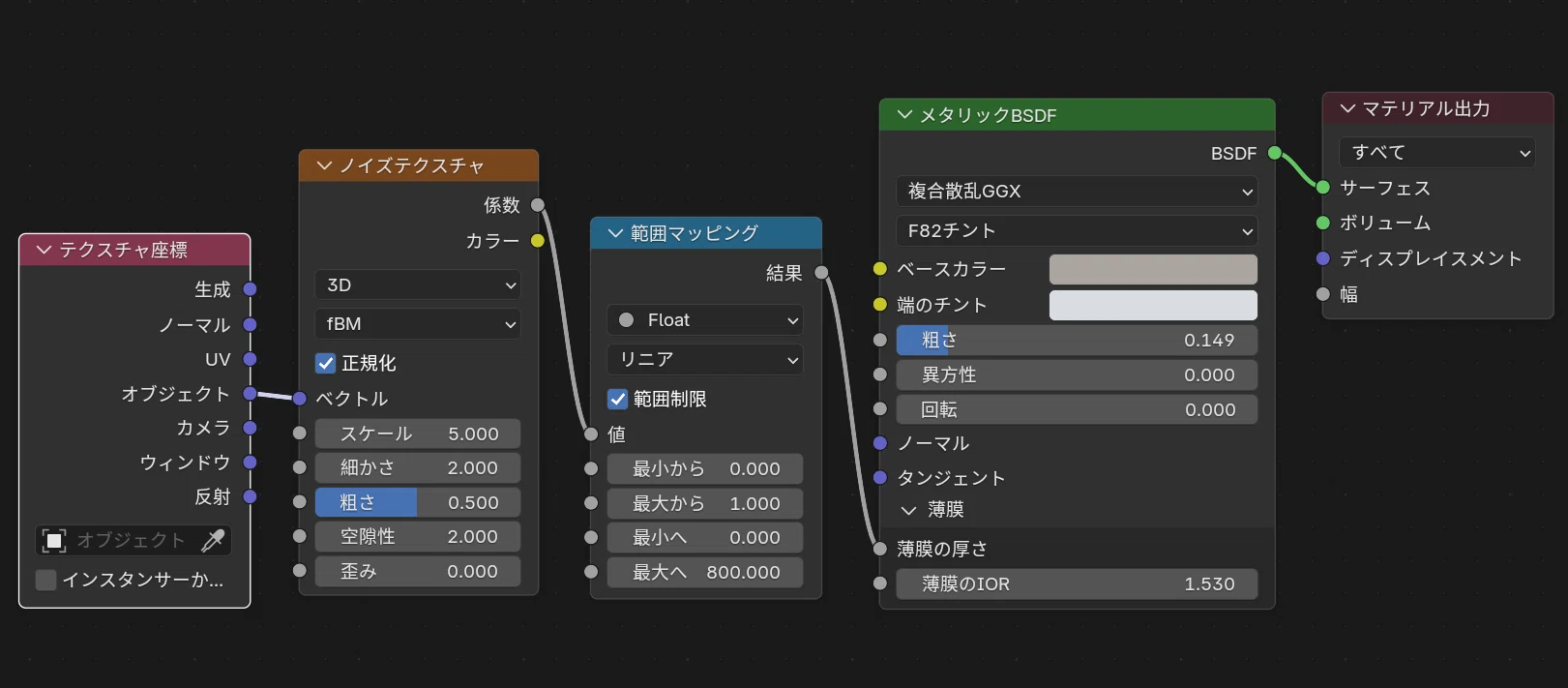The height and width of the screenshot is (688, 1568).
Task: Open the すべて target dropdown
Action: pyautogui.click(x=1437, y=152)
